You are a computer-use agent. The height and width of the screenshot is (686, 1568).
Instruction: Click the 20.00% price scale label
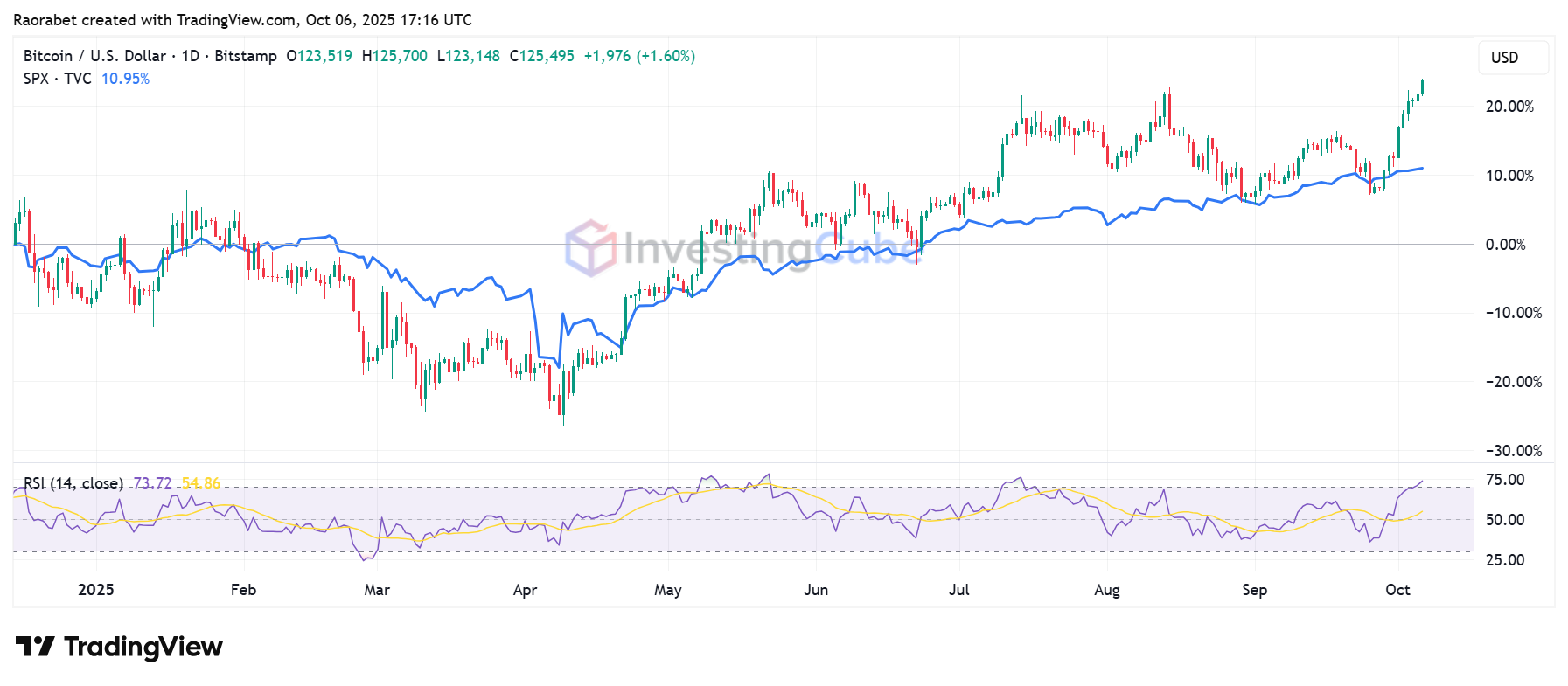point(1509,107)
